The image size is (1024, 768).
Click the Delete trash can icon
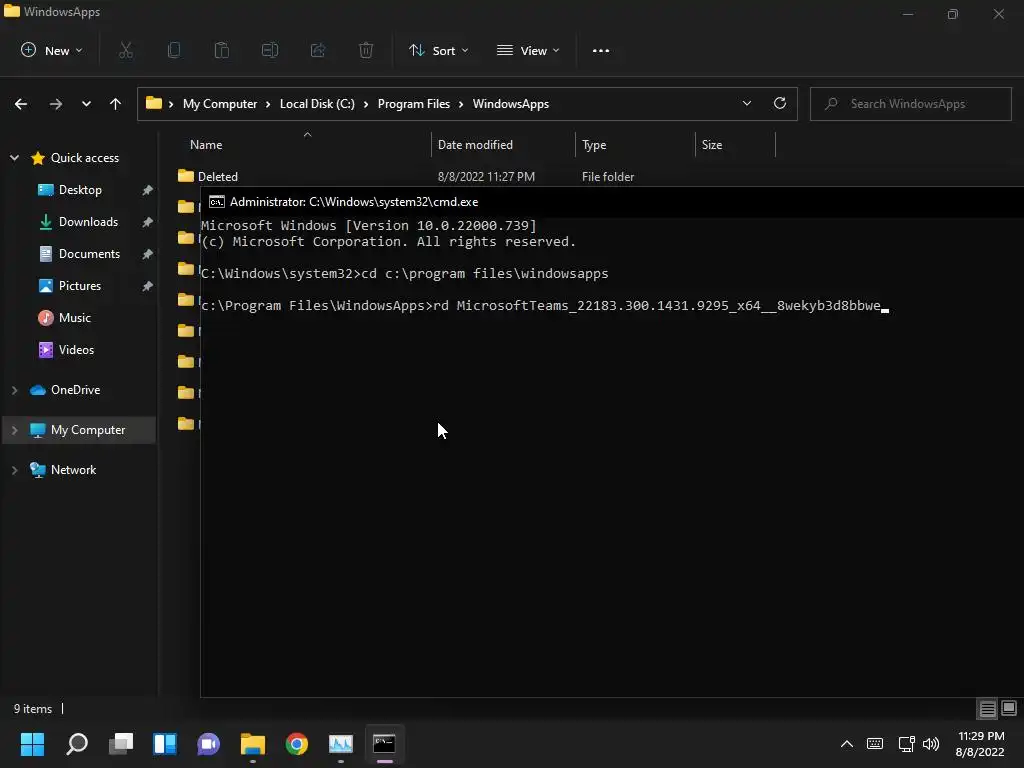point(366,50)
